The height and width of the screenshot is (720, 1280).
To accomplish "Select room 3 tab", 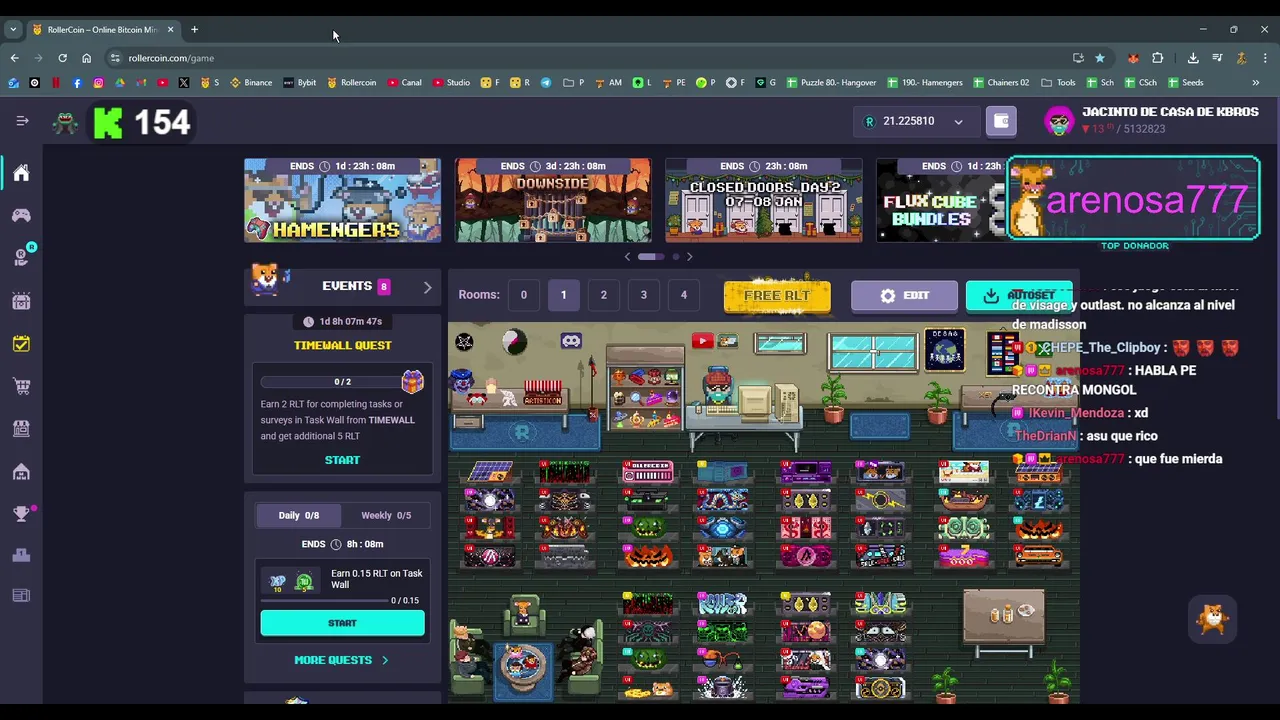I will click(x=643, y=295).
